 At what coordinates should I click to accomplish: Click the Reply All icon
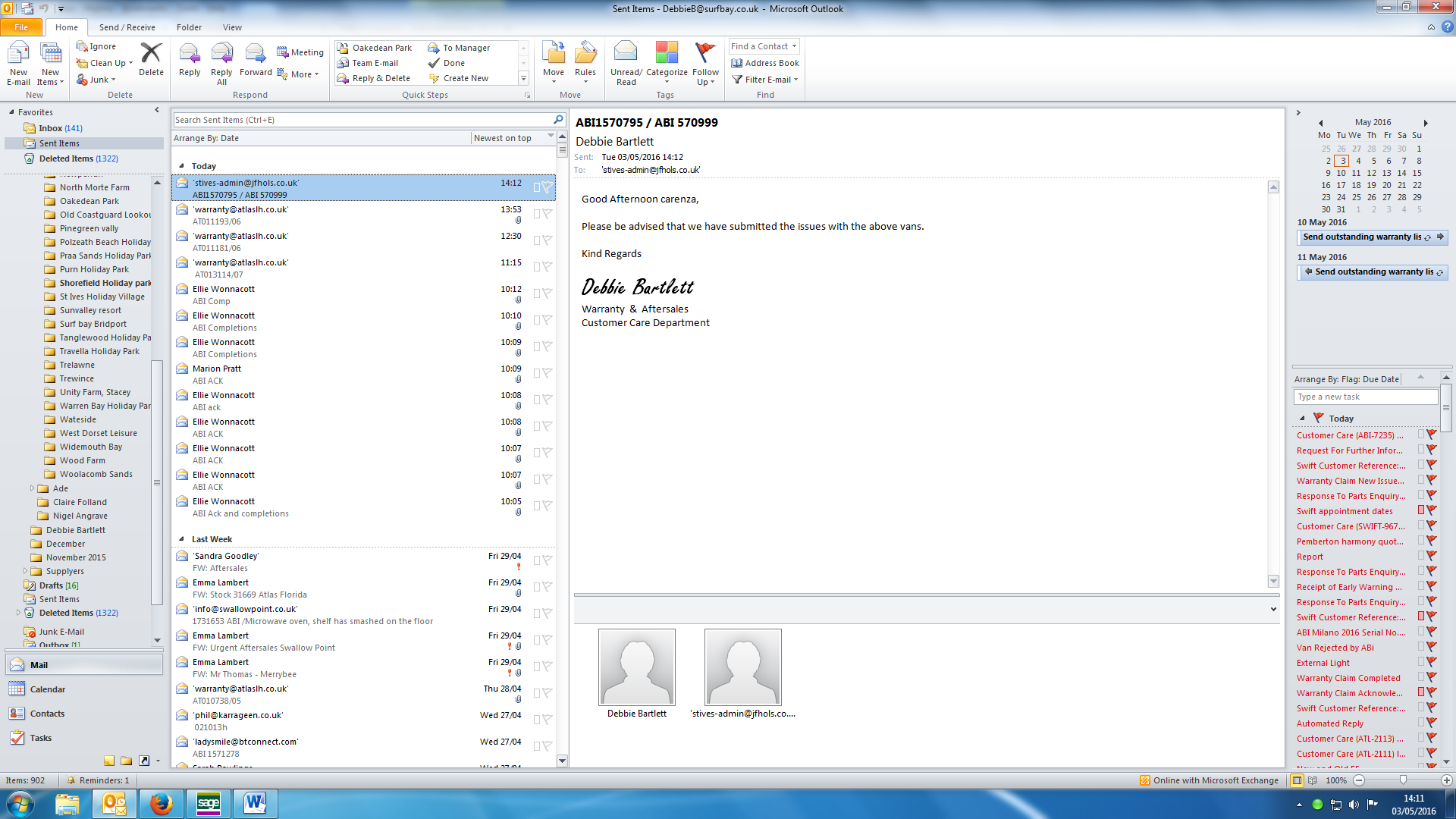click(221, 55)
